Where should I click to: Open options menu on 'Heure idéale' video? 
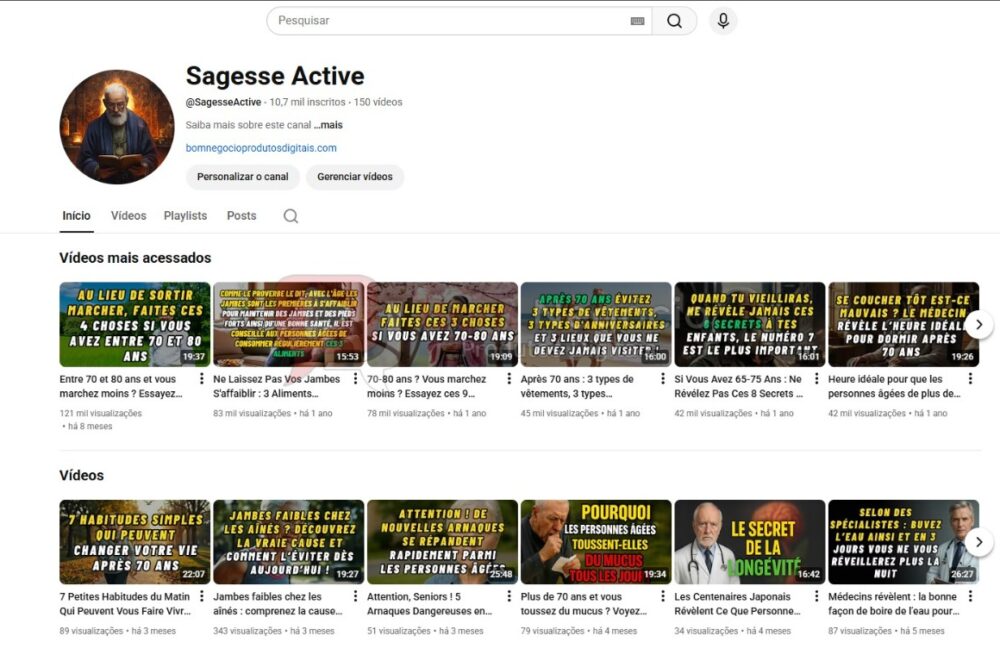pyautogui.click(x=969, y=378)
